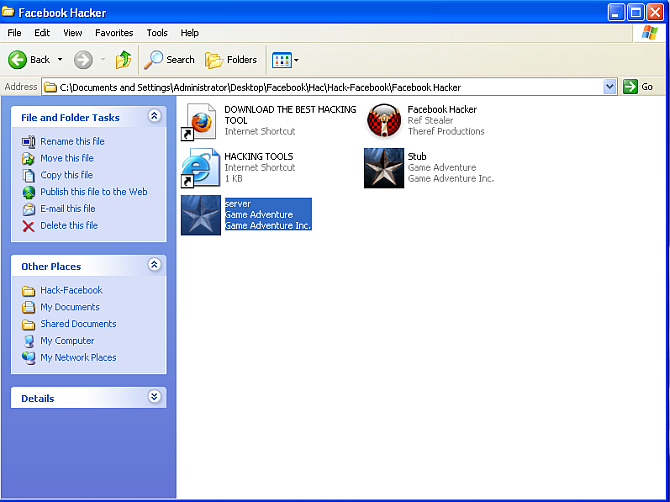Open the My Computer link
The width and height of the screenshot is (670, 502).
[67, 341]
